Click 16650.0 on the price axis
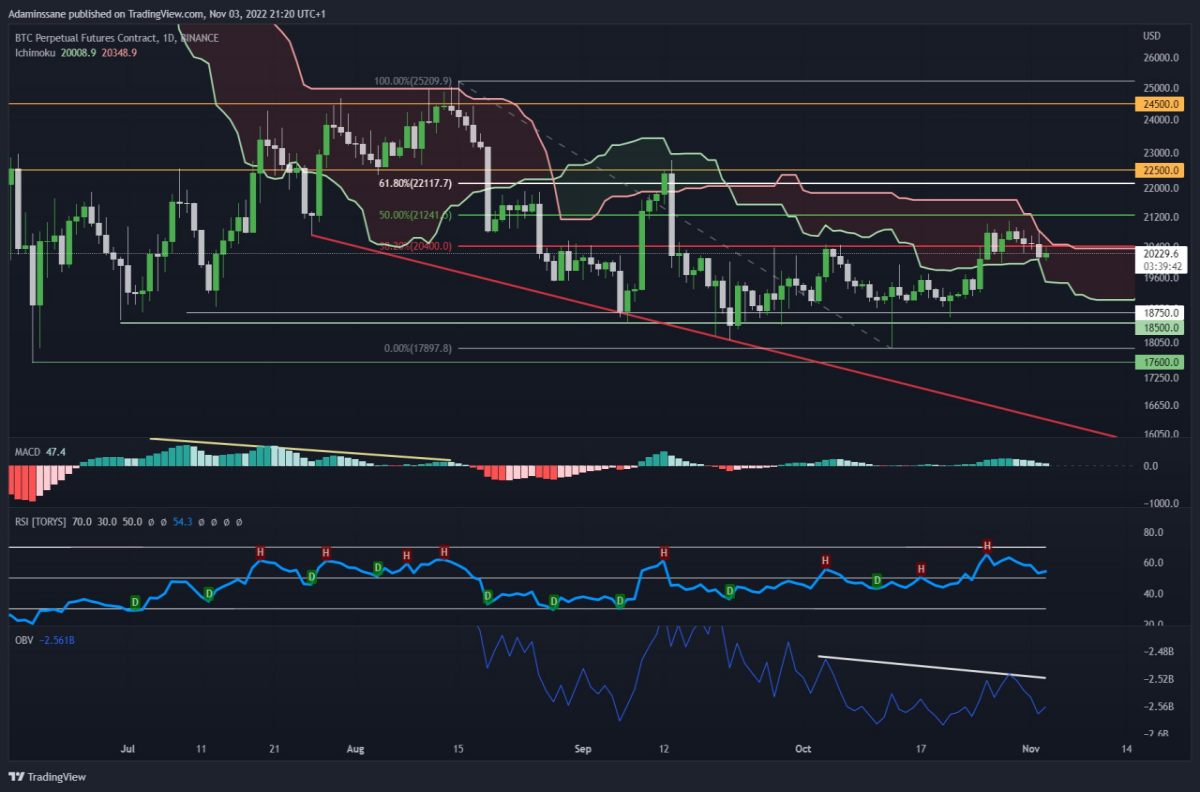The height and width of the screenshot is (792, 1200). (1162, 405)
